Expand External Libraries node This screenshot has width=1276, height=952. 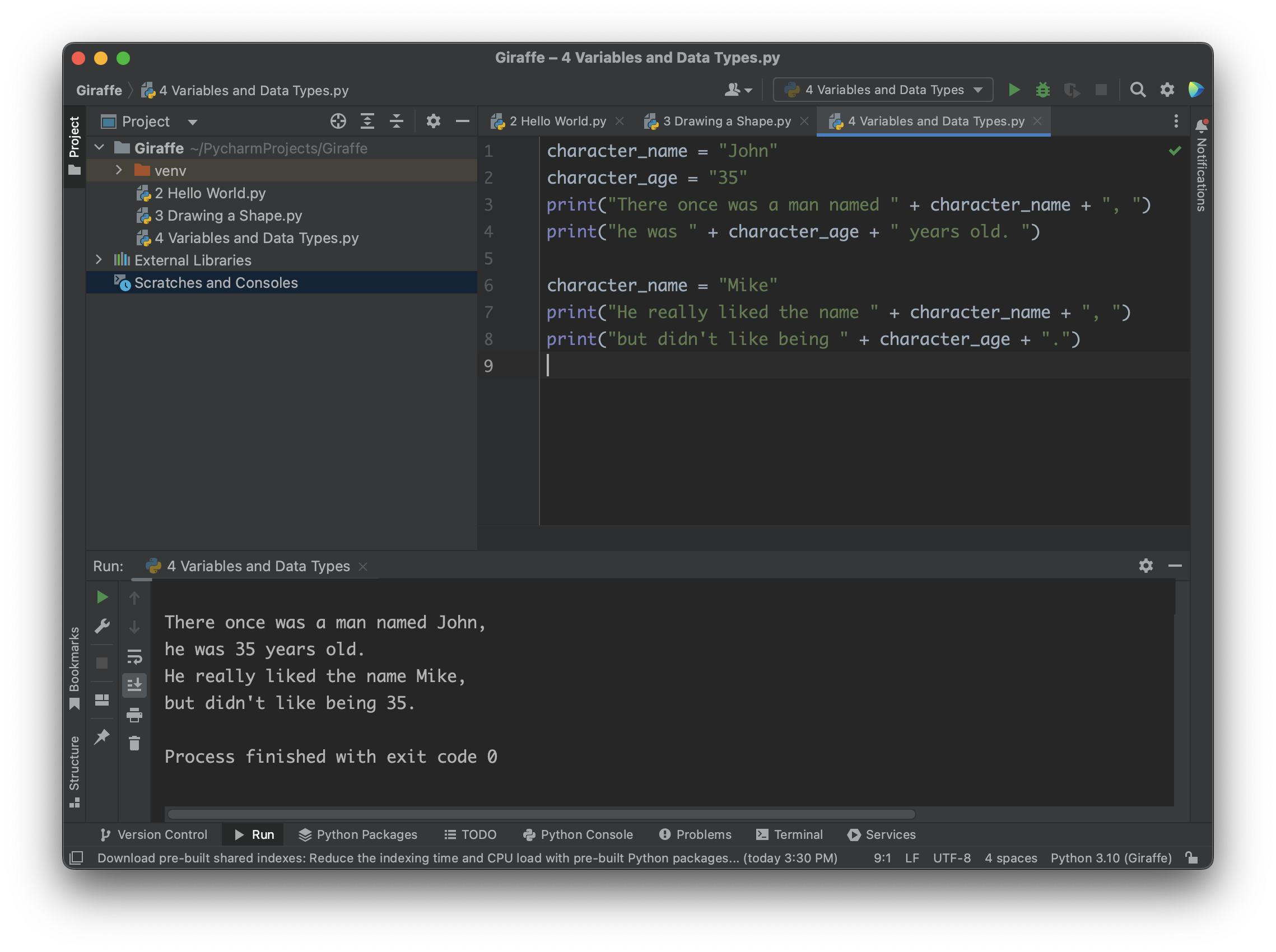coord(99,260)
